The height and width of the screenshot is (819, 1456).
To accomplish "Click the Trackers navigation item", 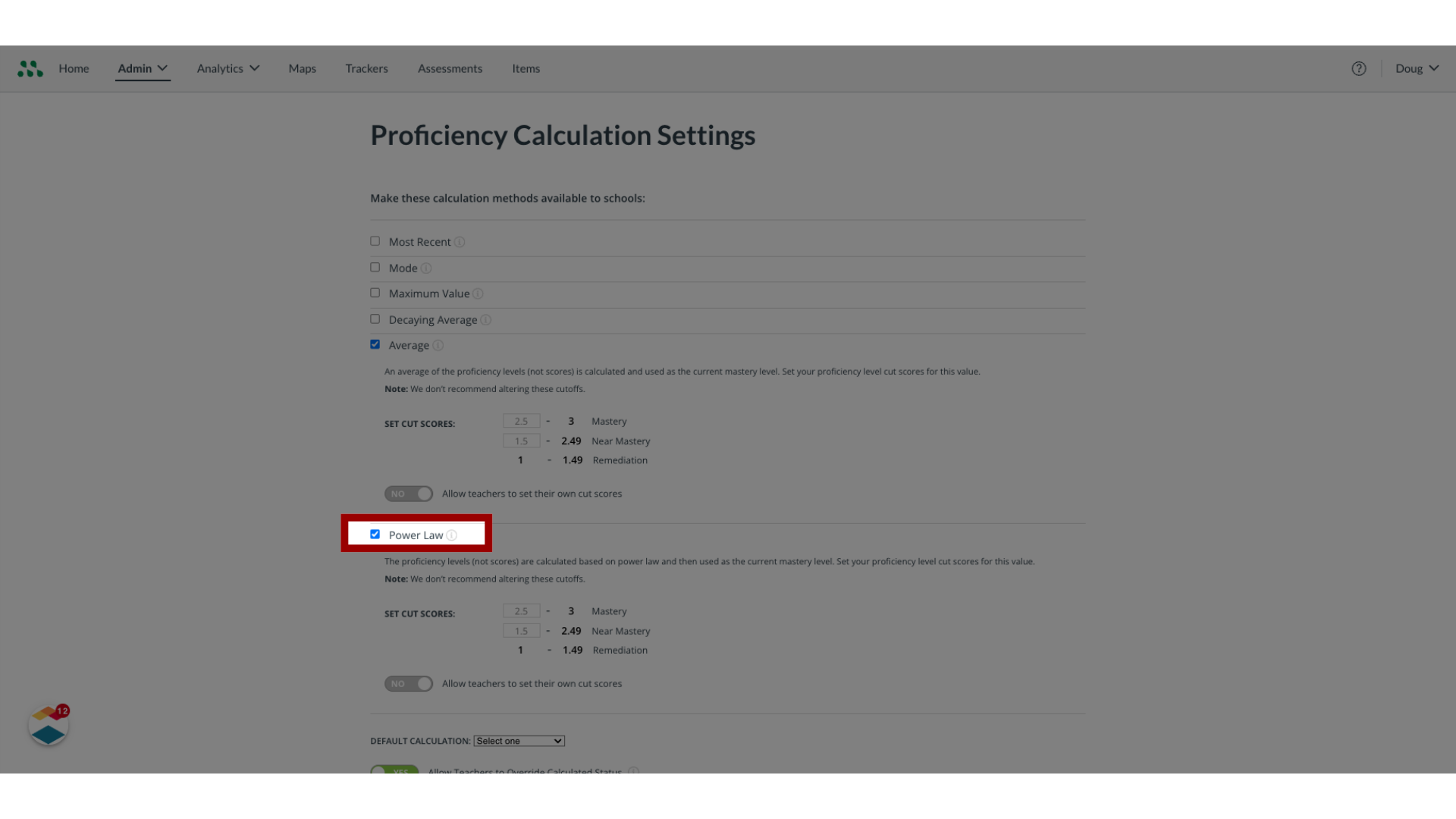I will click(367, 68).
